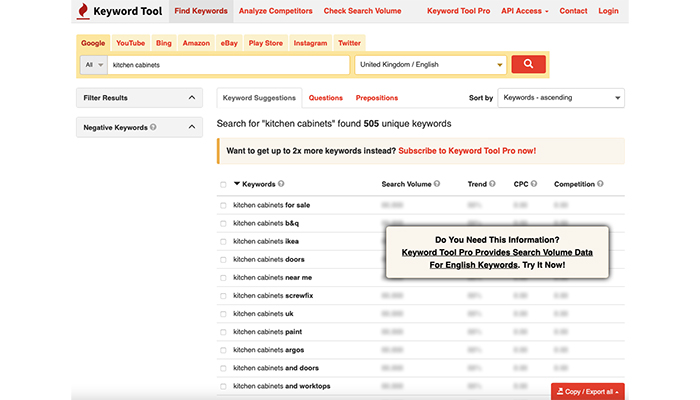Open the United Kingdom / English dropdown
Screen dimensions: 700x400
(x=430, y=65)
